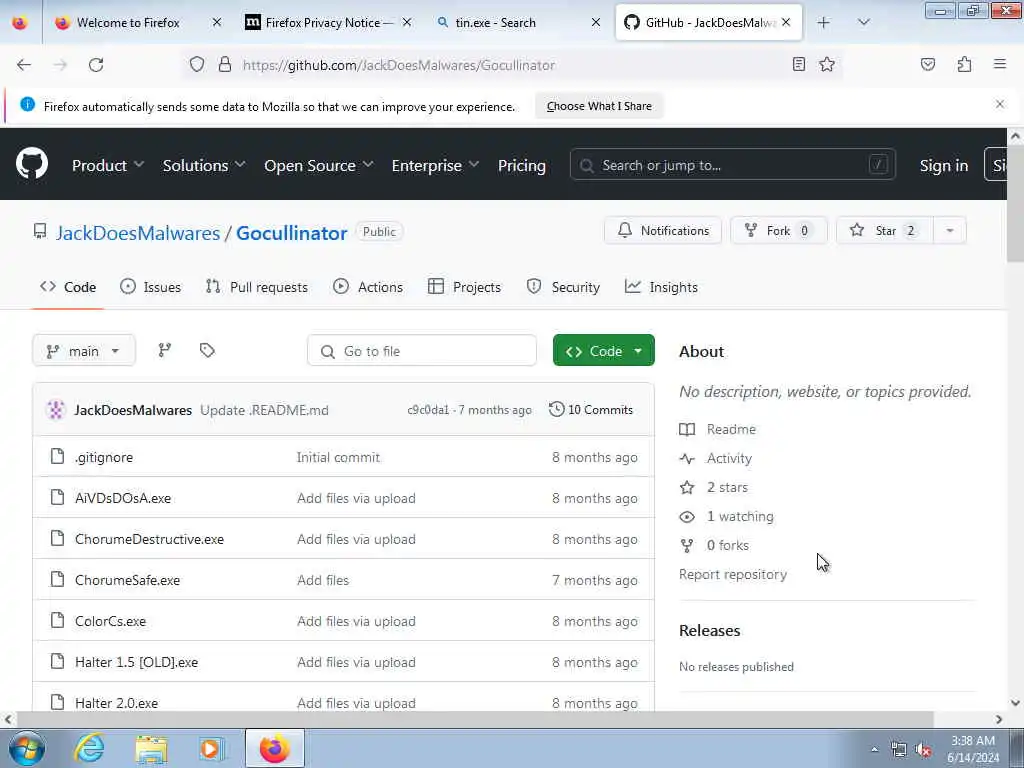Switch to the Code tab
The width and height of the screenshot is (1024, 768).
click(68, 287)
